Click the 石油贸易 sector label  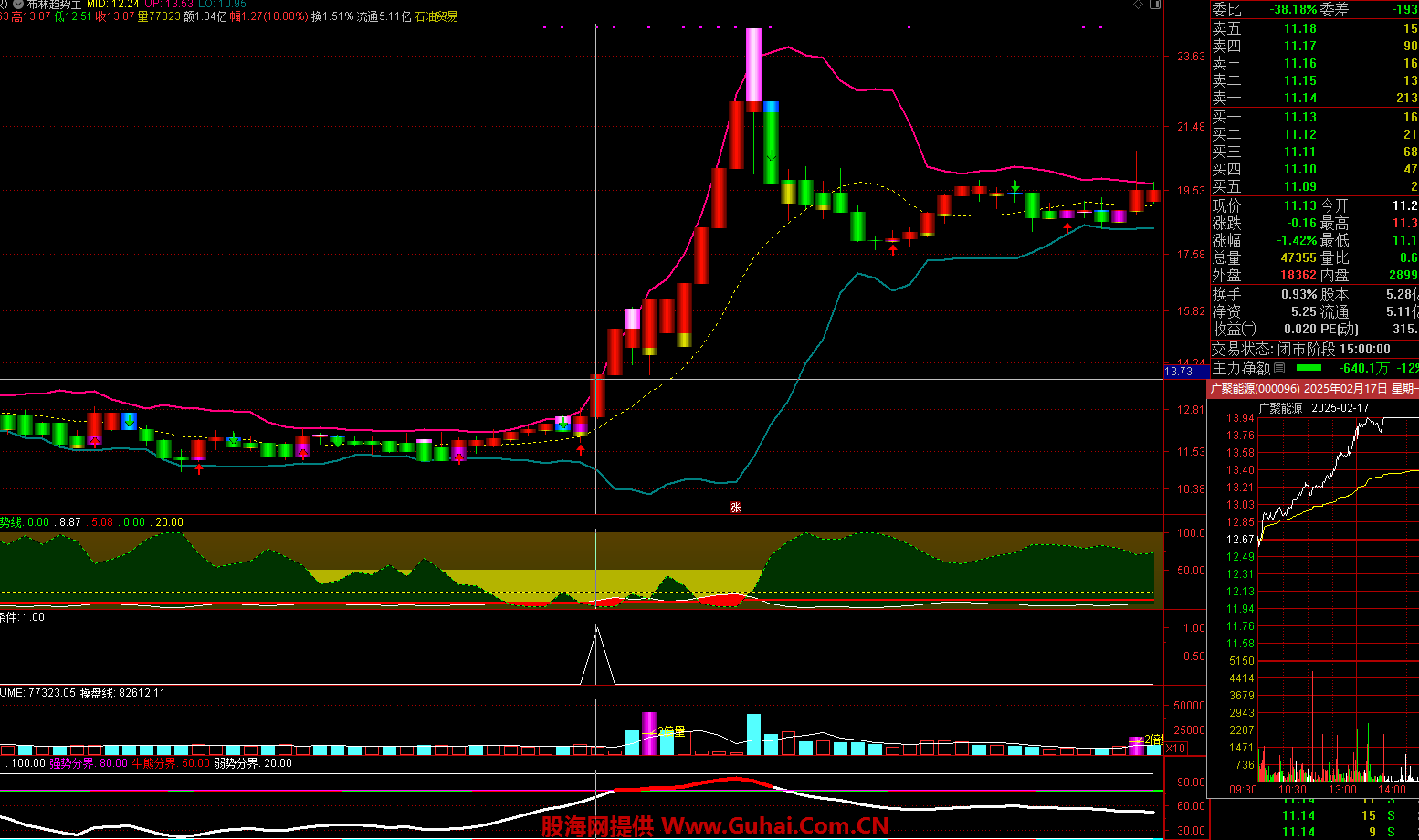point(436,16)
